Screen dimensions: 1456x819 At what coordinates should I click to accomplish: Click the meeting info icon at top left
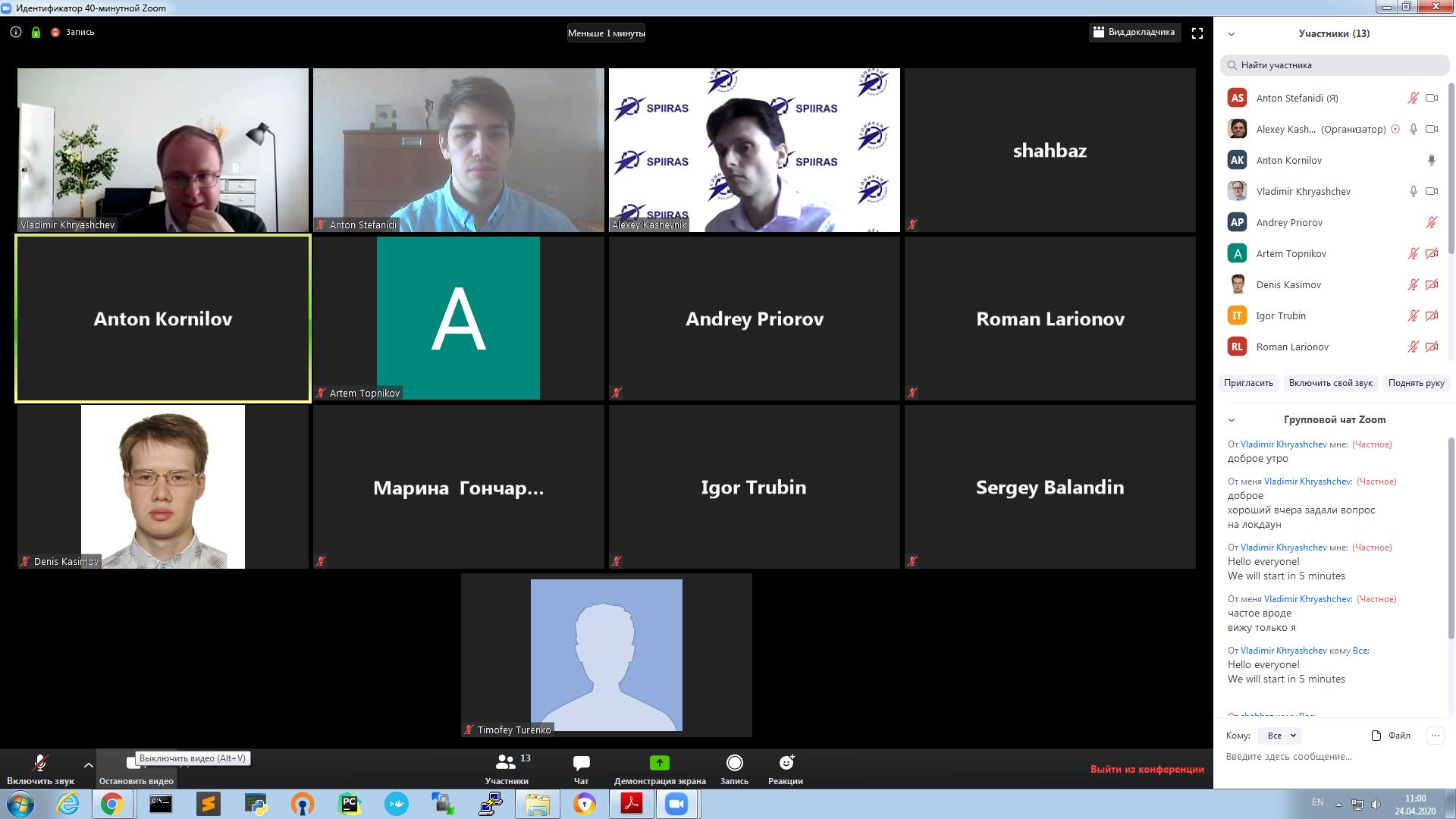click(x=16, y=32)
